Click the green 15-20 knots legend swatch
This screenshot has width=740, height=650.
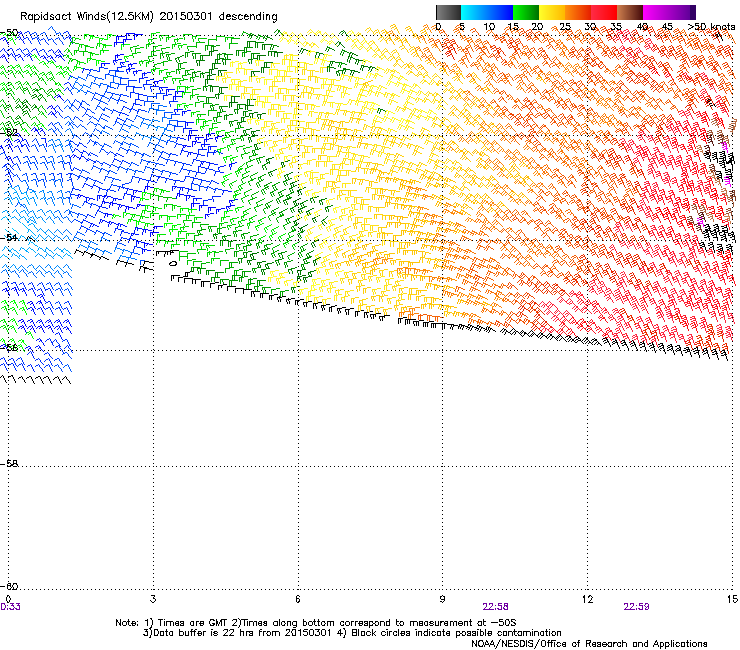point(526,12)
